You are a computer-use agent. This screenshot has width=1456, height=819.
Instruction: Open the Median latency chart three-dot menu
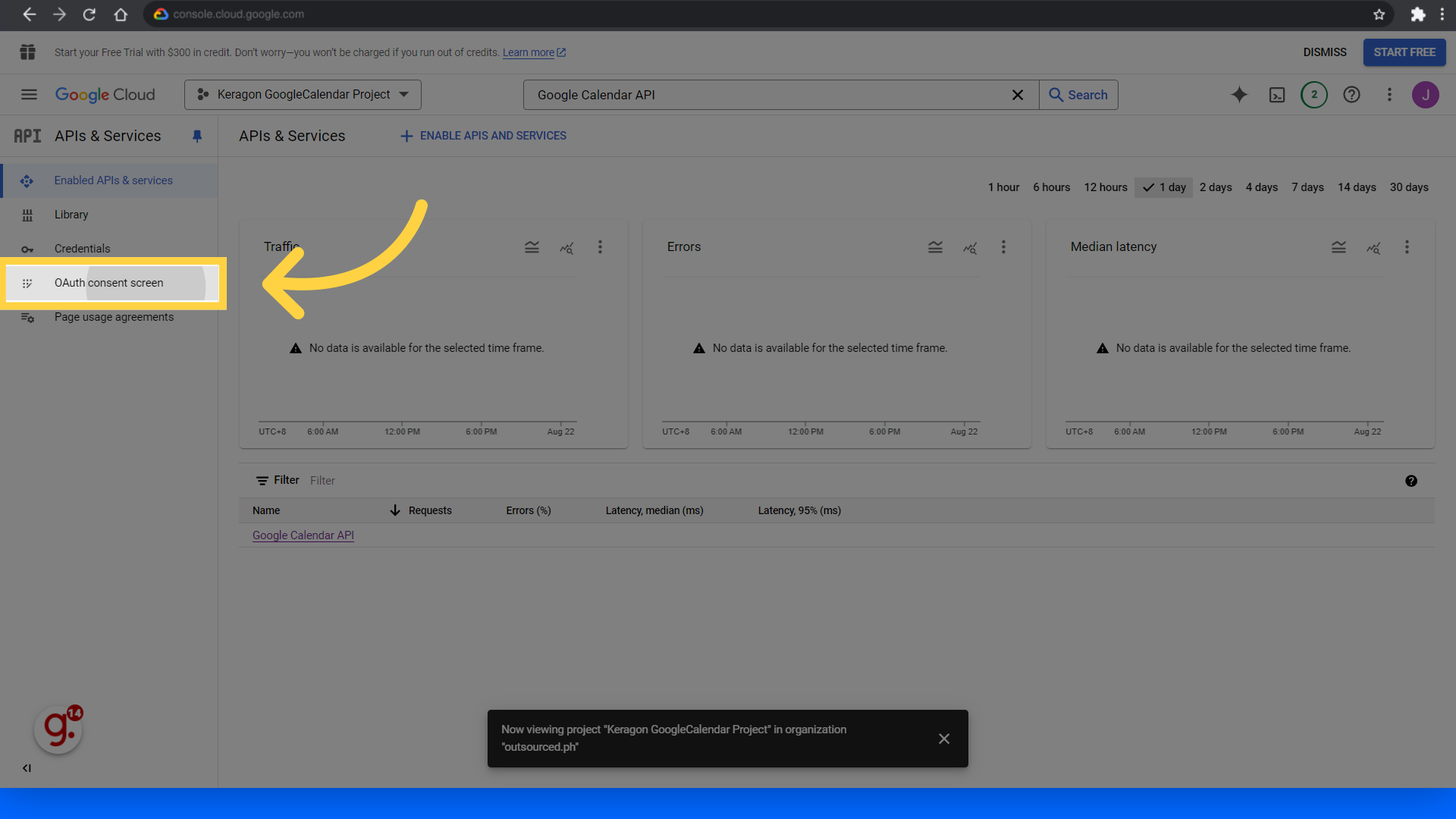point(1407,247)
